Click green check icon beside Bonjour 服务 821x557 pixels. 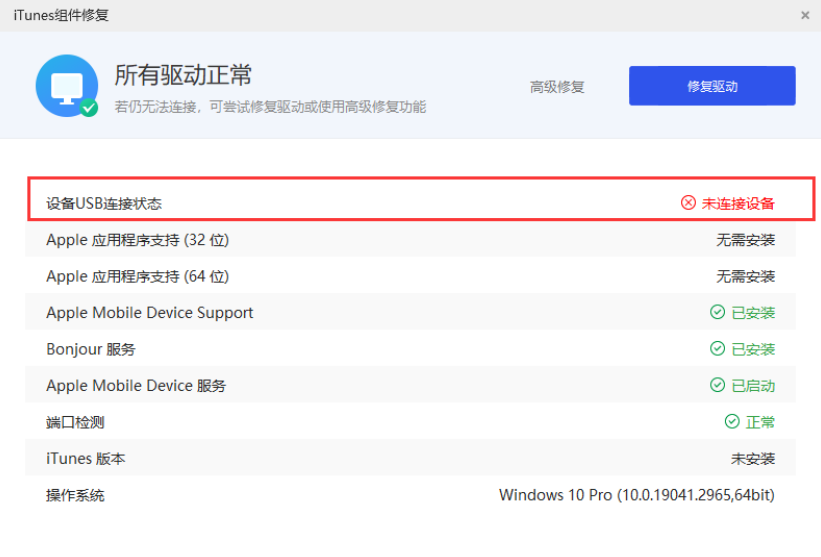click(x=717, y=349)
